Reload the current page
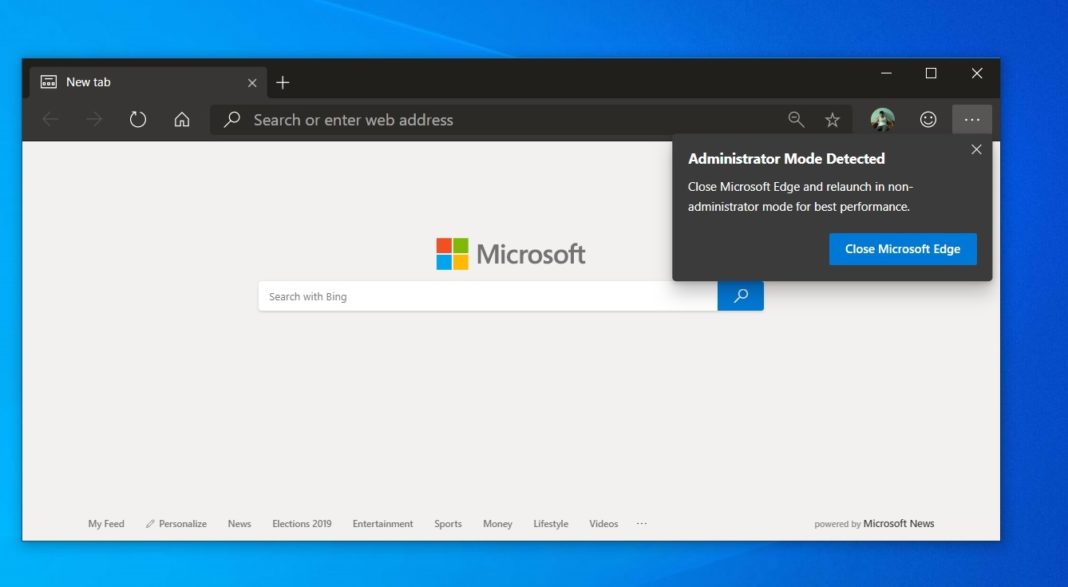 137,119
